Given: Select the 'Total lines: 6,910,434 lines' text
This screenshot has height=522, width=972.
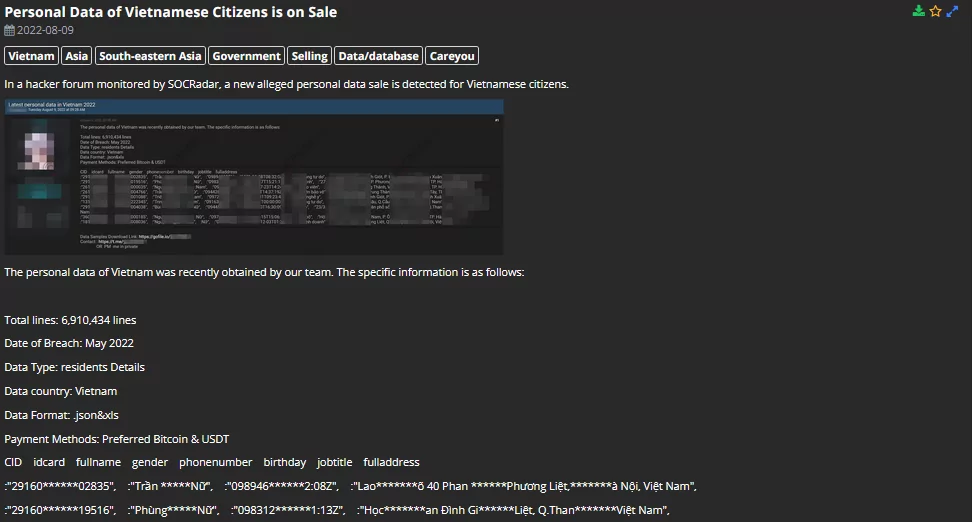Looking at the screenshot, I should coord(70,320).
